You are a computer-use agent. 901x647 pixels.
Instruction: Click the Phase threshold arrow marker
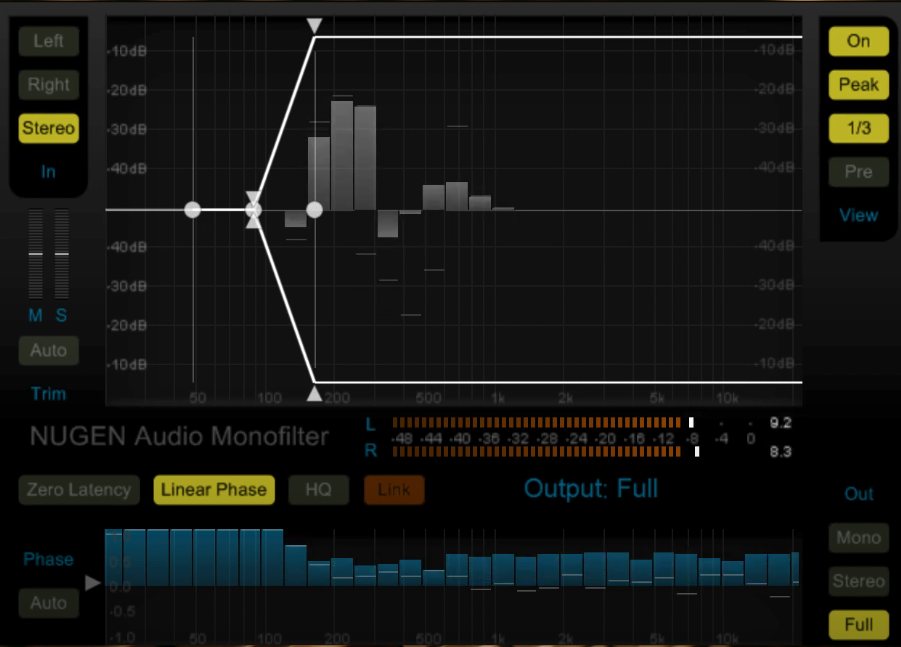pos(93,583)
